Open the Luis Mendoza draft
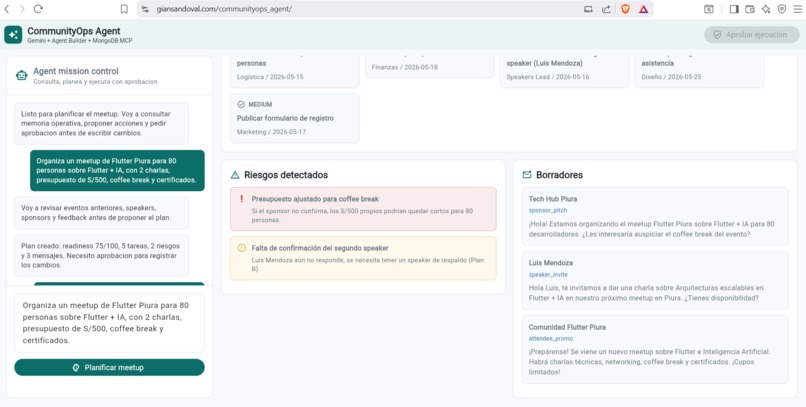Screen dimensions: 806x407 point(655,281)
